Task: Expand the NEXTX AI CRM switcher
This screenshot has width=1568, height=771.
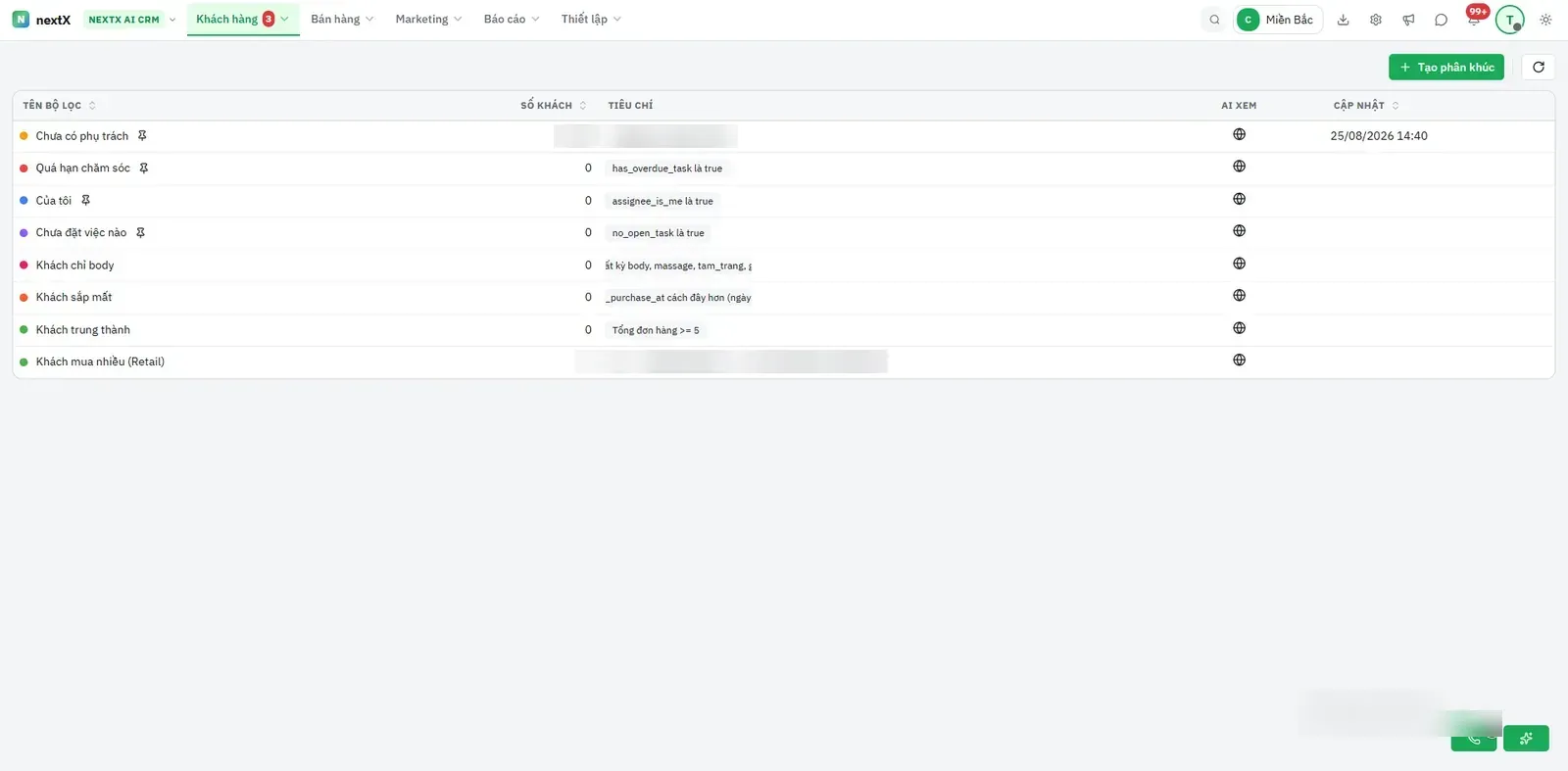Action: pos(130,20)
